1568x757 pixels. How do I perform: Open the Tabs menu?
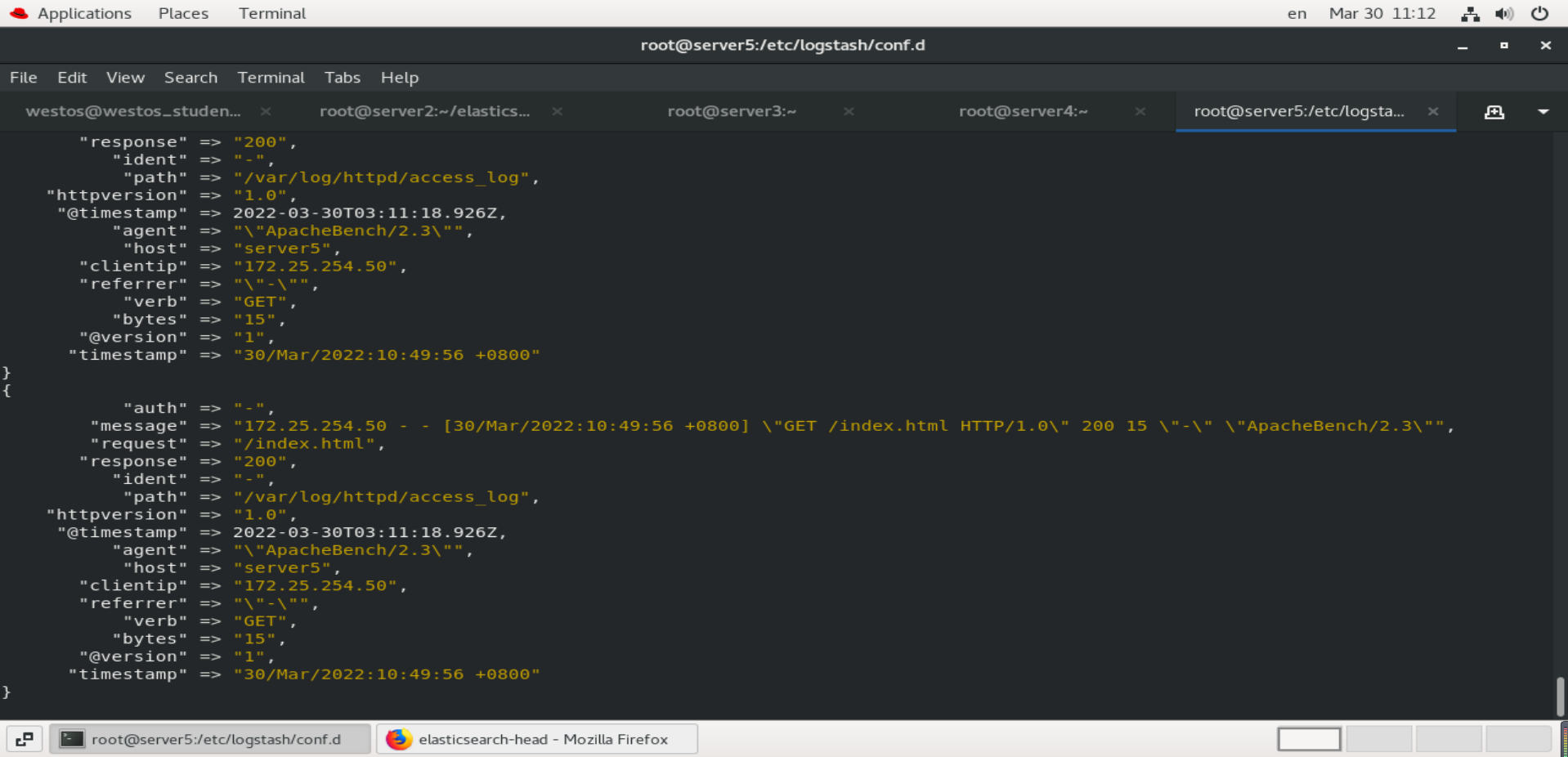pyautogui.click(x=342, y=78)
